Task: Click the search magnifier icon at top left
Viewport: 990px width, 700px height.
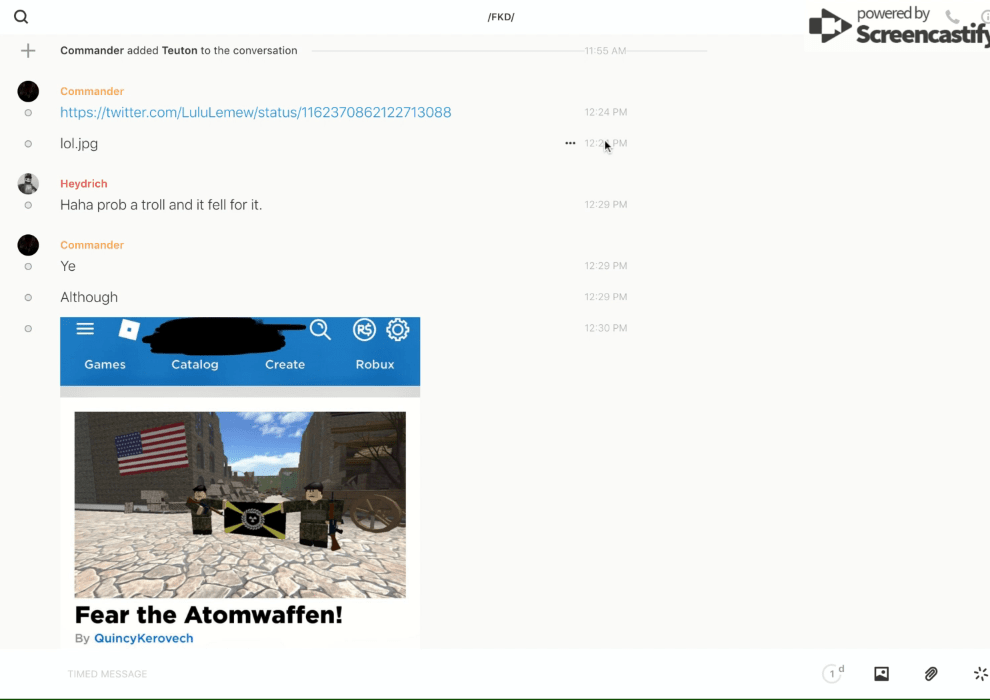Action: [21, 17]
